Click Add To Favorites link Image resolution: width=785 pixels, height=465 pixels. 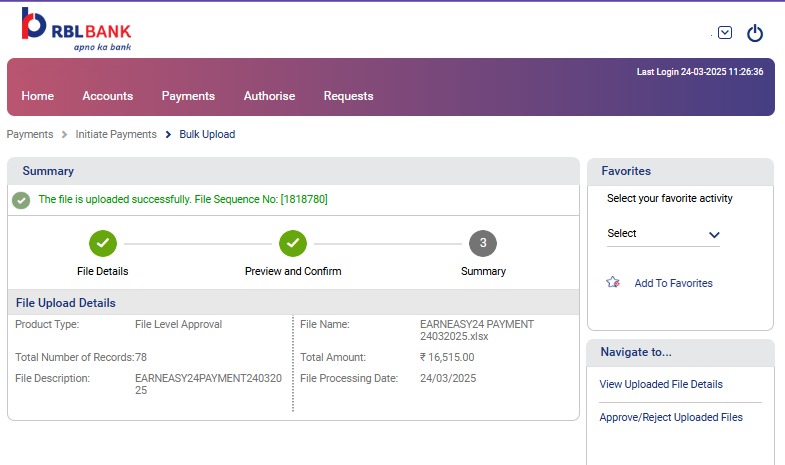pos(673,283)
